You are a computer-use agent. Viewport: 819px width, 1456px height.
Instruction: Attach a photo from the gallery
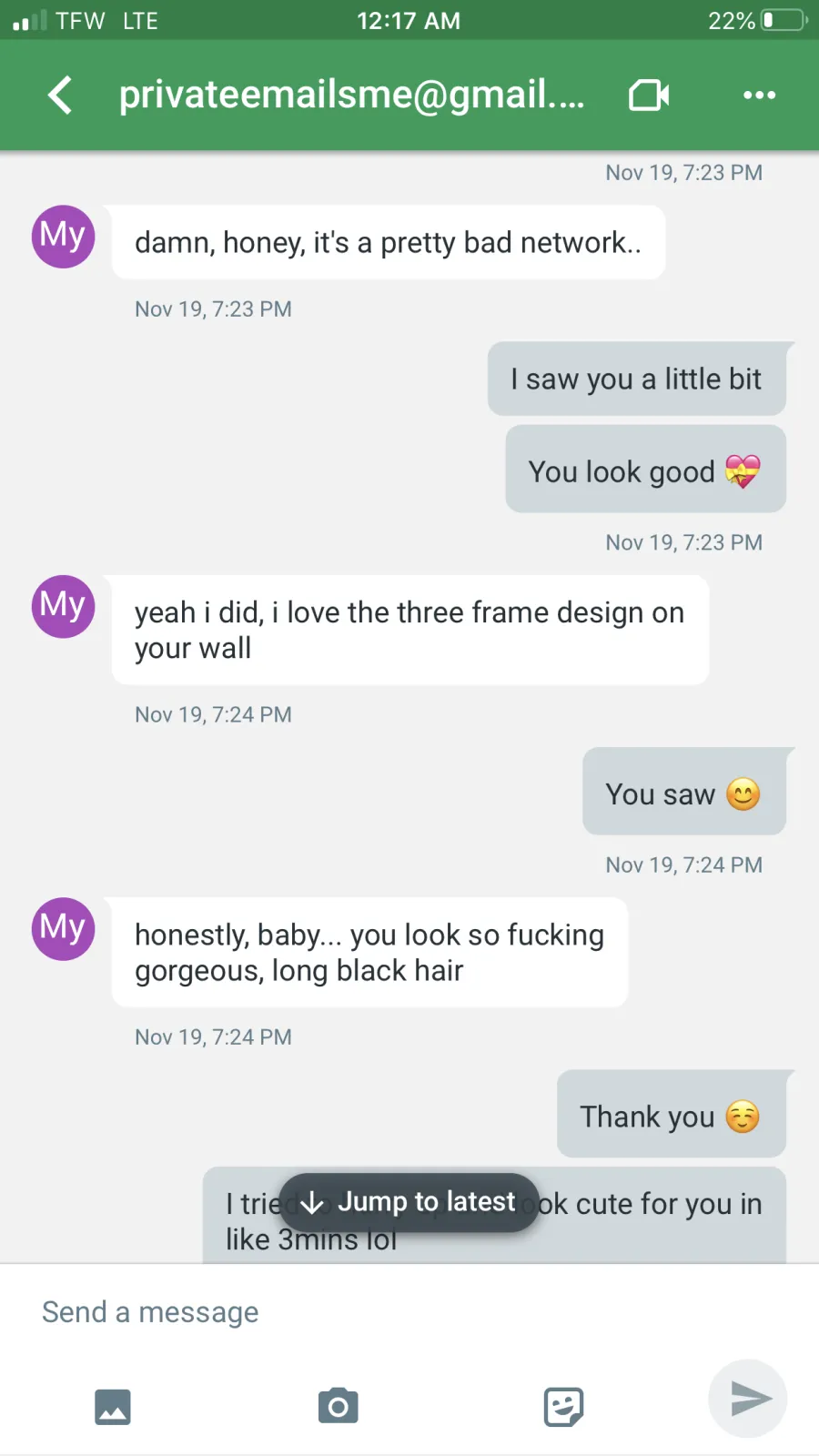[x=113, y=1407]
